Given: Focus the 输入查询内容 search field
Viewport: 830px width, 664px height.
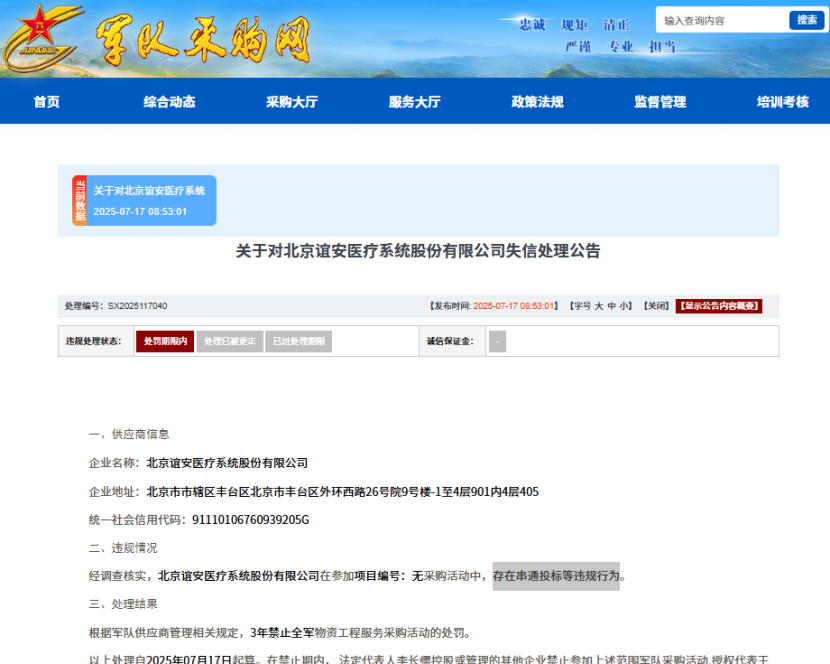Looking at the screenshot, I should (x=723, y=20).
